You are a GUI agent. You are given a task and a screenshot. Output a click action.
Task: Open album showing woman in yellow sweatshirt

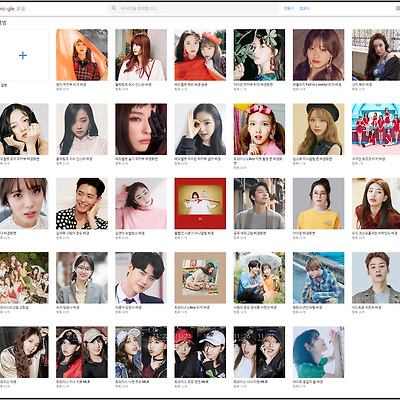pyautogui.click(x=318, y=203)
